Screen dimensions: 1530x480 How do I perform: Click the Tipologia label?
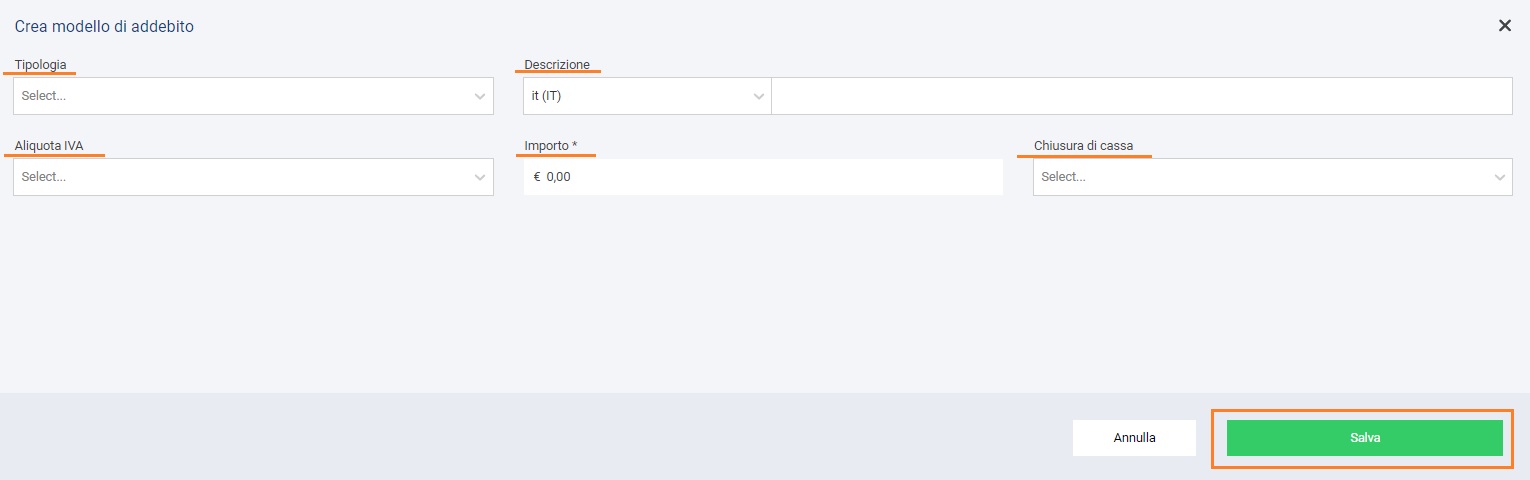[x=41, y=65]
